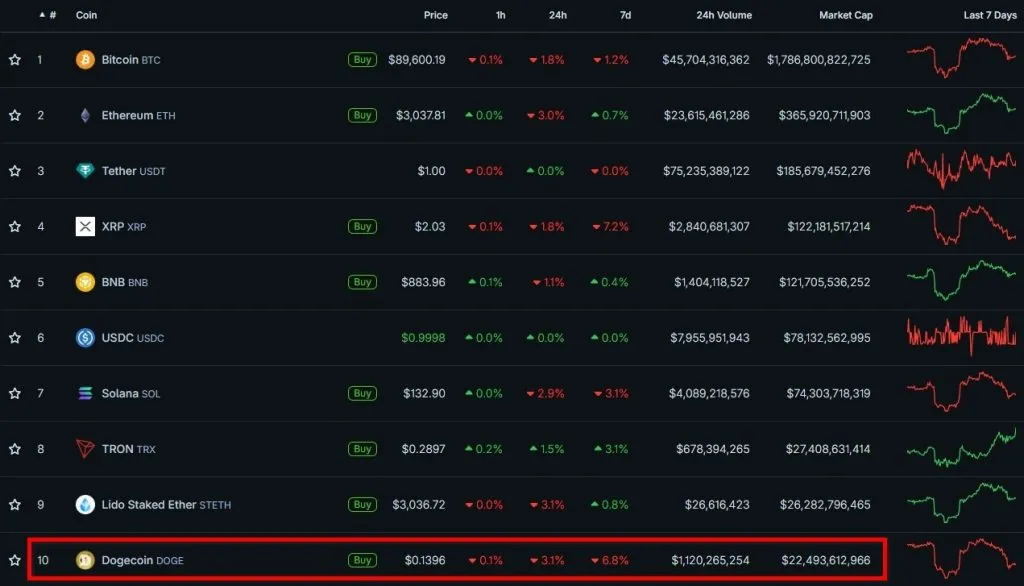Toggle the Lido Staked Ether star
The image size is (1024, 586).
(15, 504)
